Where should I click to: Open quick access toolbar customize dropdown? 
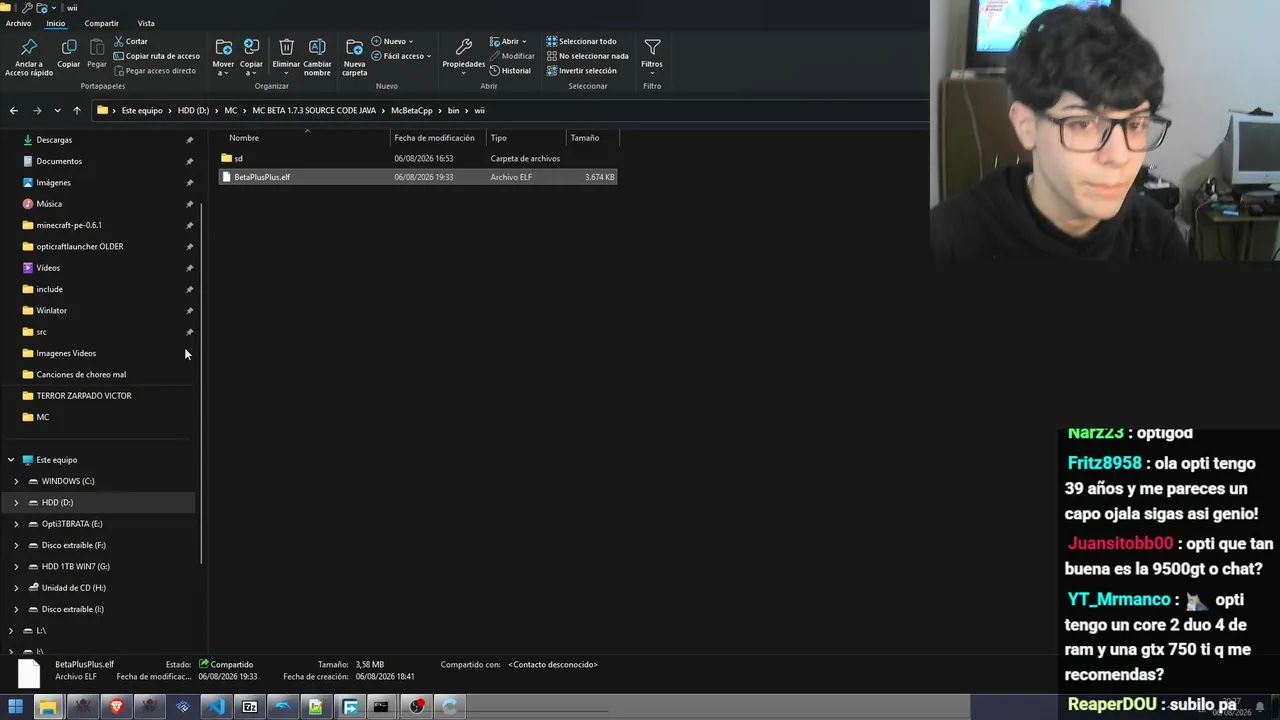pos(54,7)
